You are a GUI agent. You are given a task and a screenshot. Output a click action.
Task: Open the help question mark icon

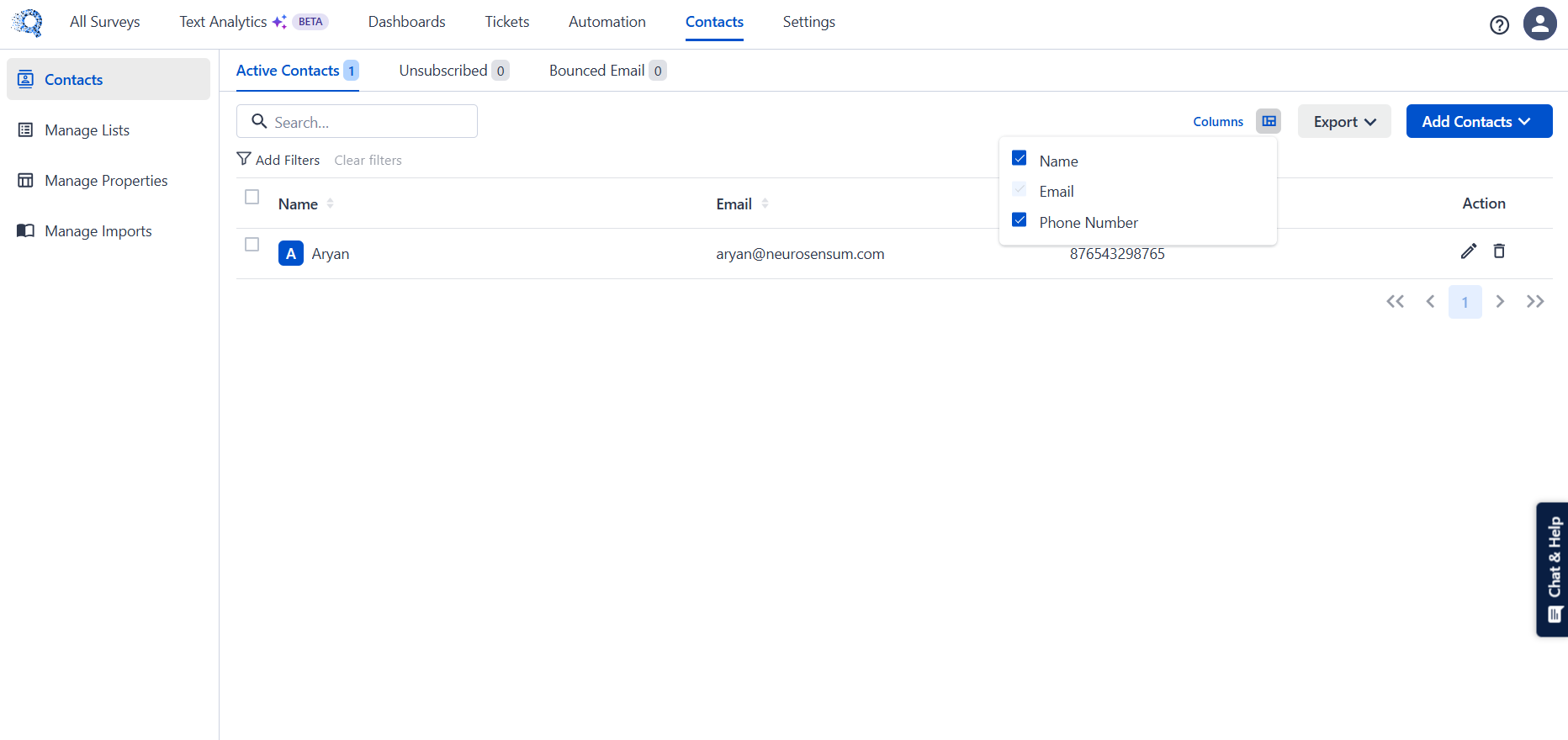(1499, 25)
